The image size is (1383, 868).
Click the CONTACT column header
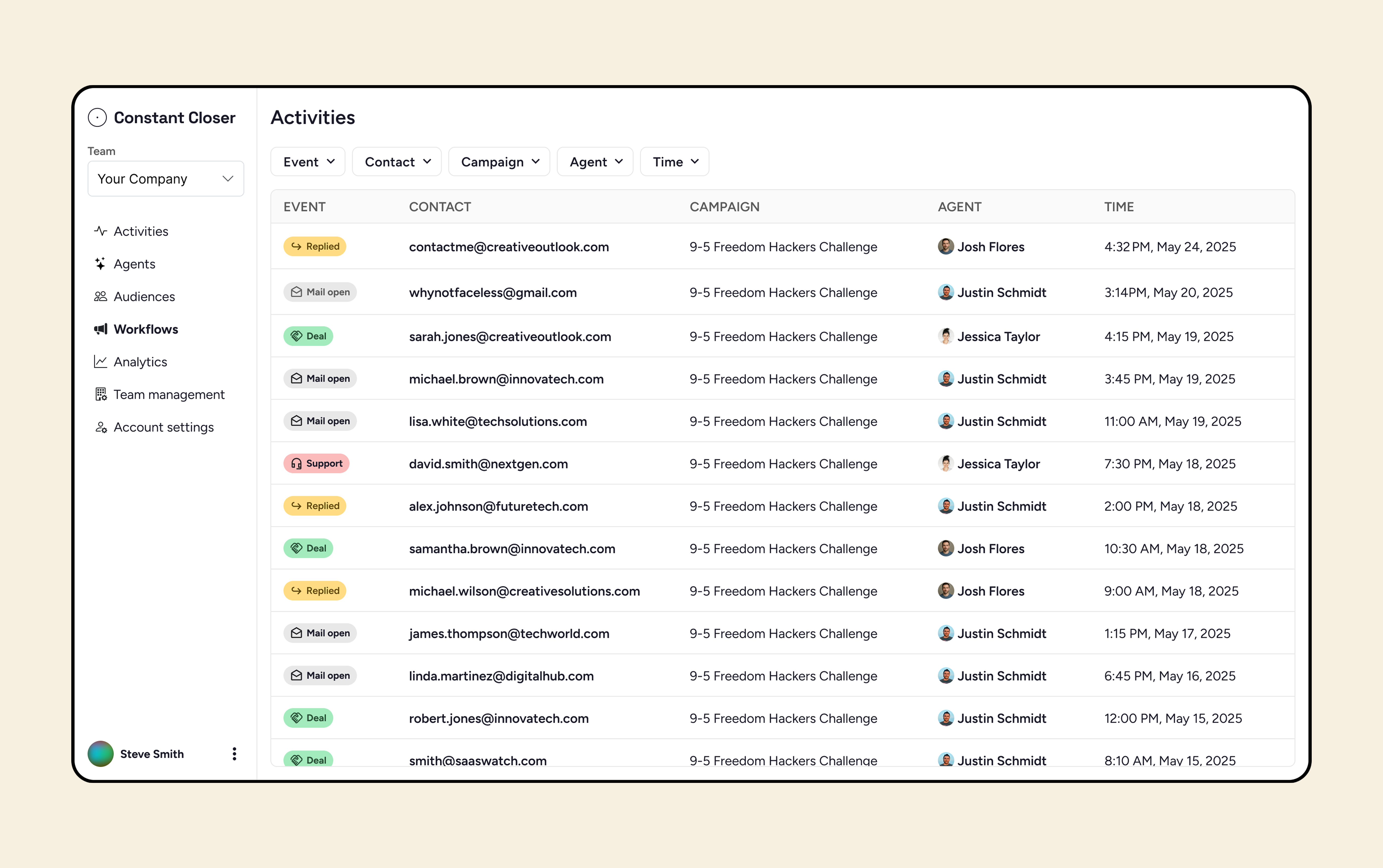(440, 207)
